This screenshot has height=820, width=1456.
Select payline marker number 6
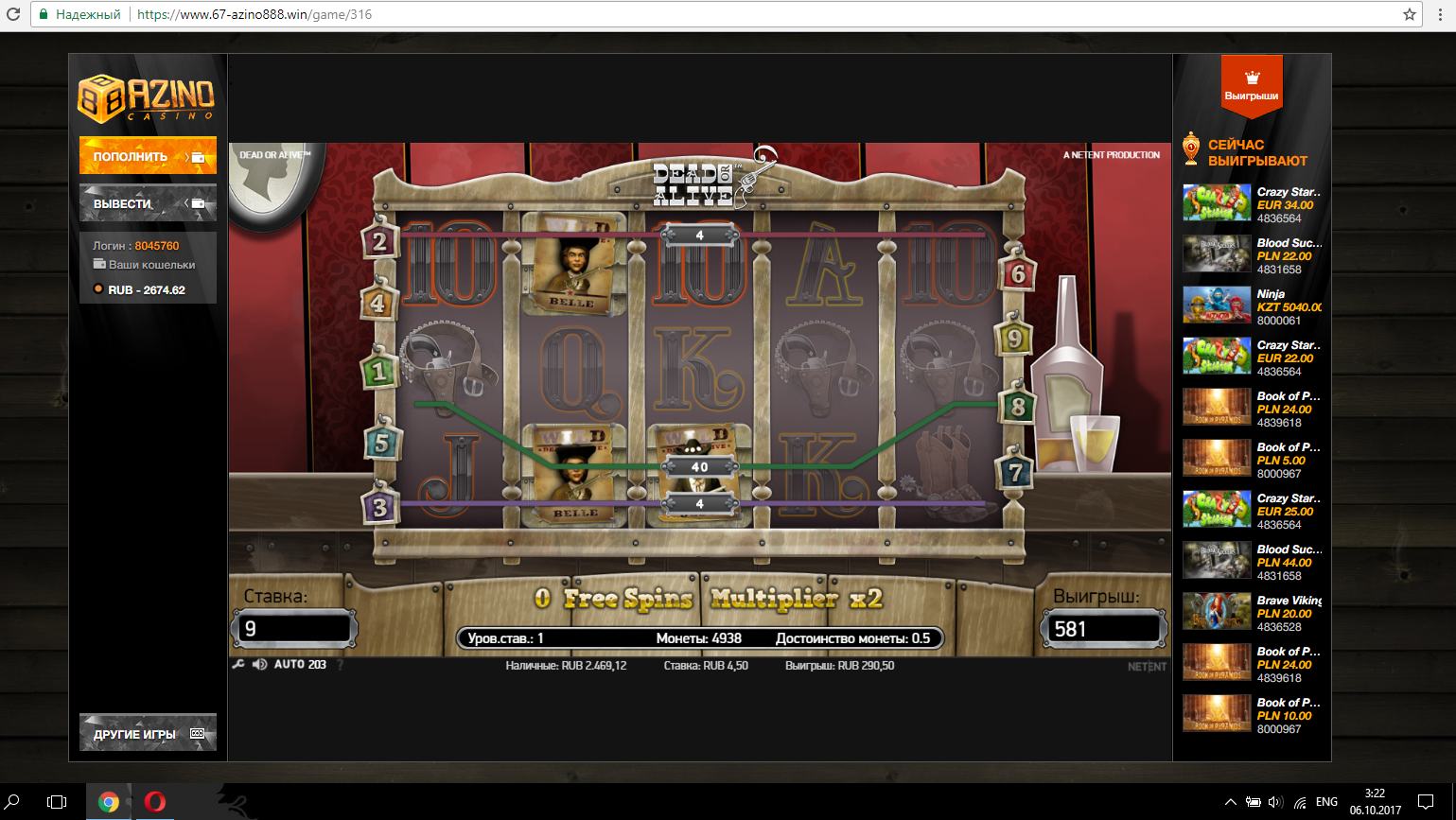(x=1018, y=274)
